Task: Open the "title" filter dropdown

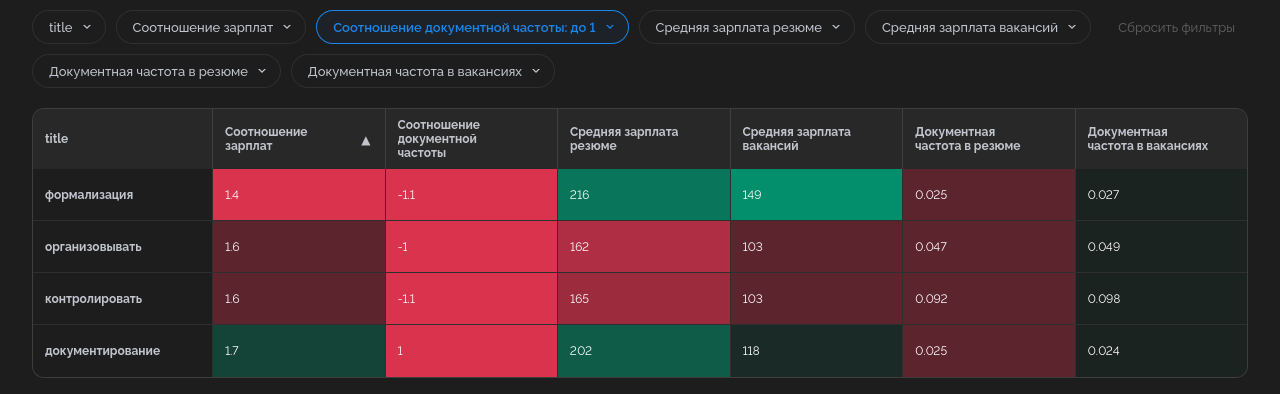Action: pos(69,27)
